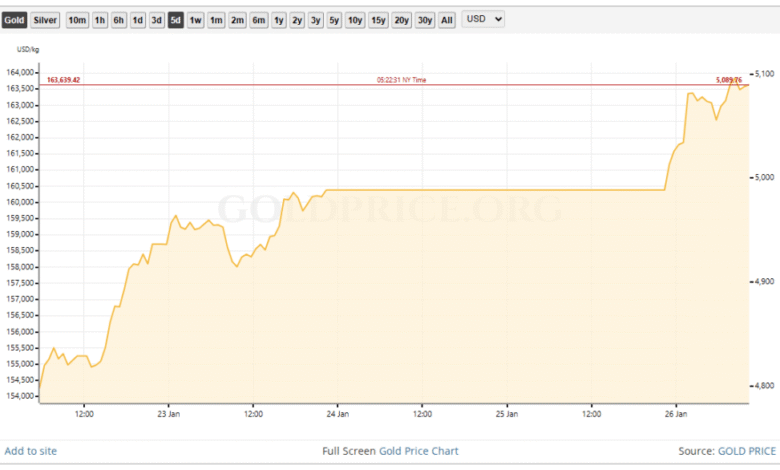Select the active 5d range button
Screen dimensions: 780x470
[176, 20]
